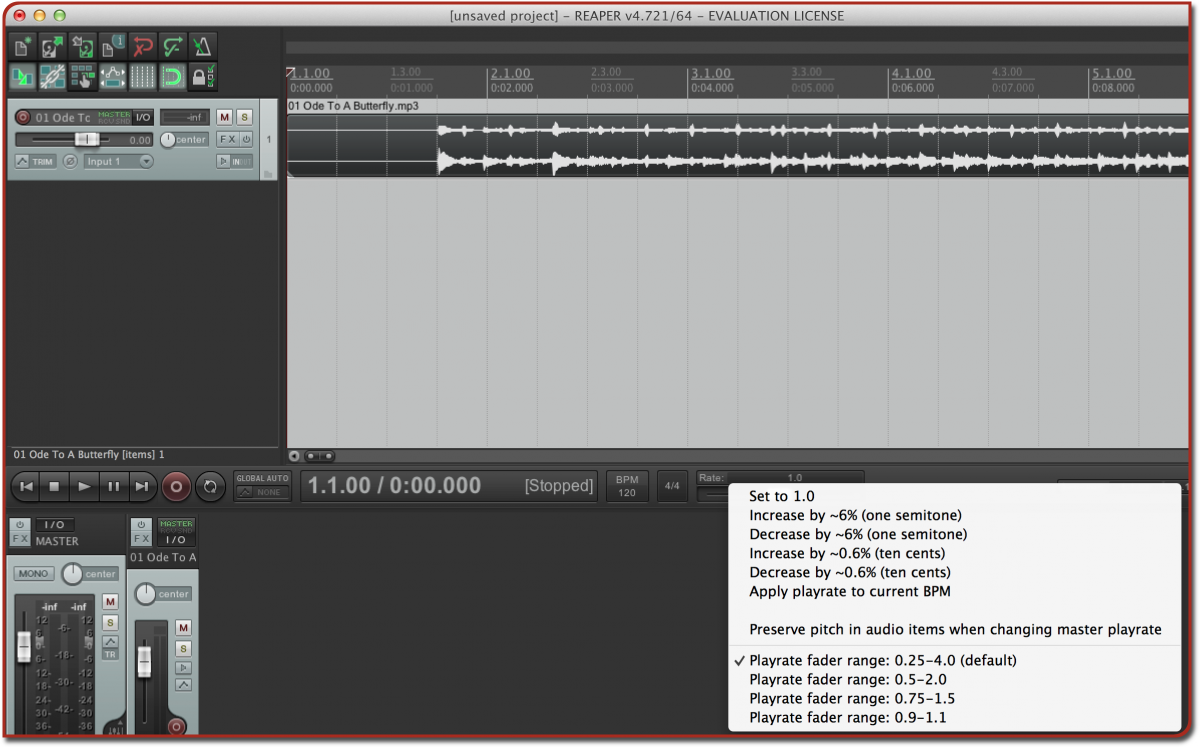Click track 1 pan knob labeled center
1200x747 pixels.
point(167,140)
